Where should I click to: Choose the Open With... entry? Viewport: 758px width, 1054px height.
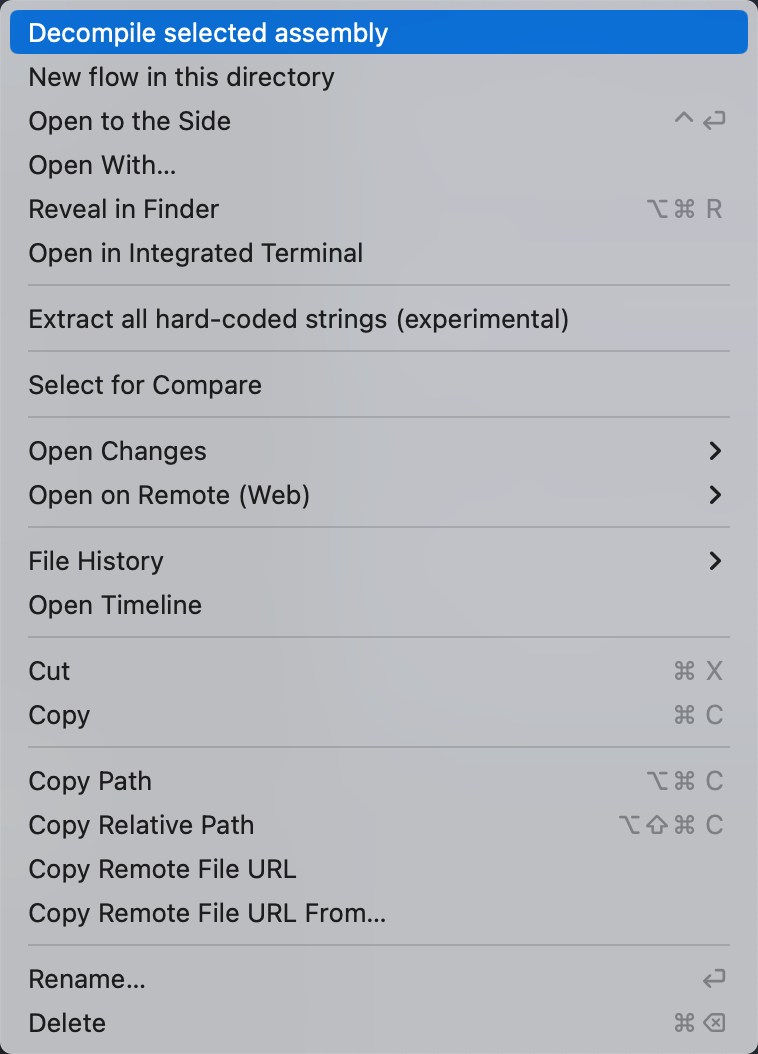(103, 165)
